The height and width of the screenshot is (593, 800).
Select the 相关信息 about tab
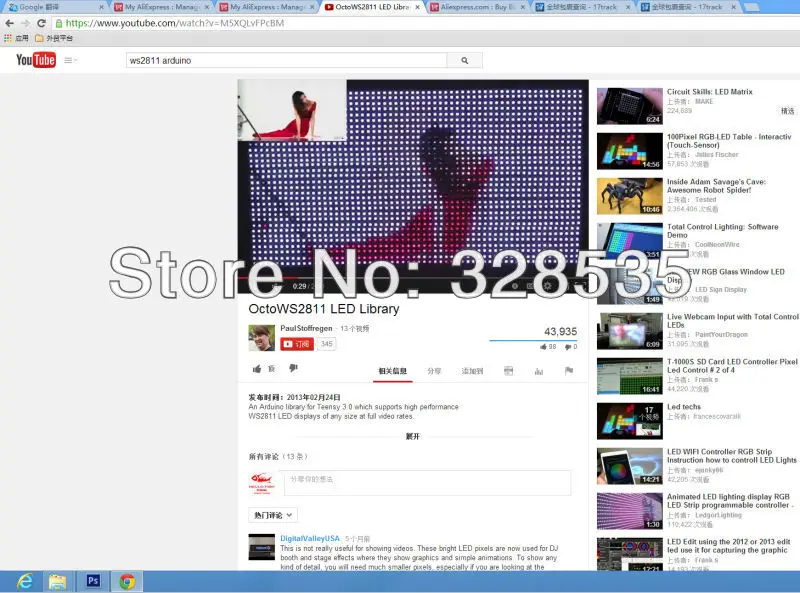coord(392,371)
